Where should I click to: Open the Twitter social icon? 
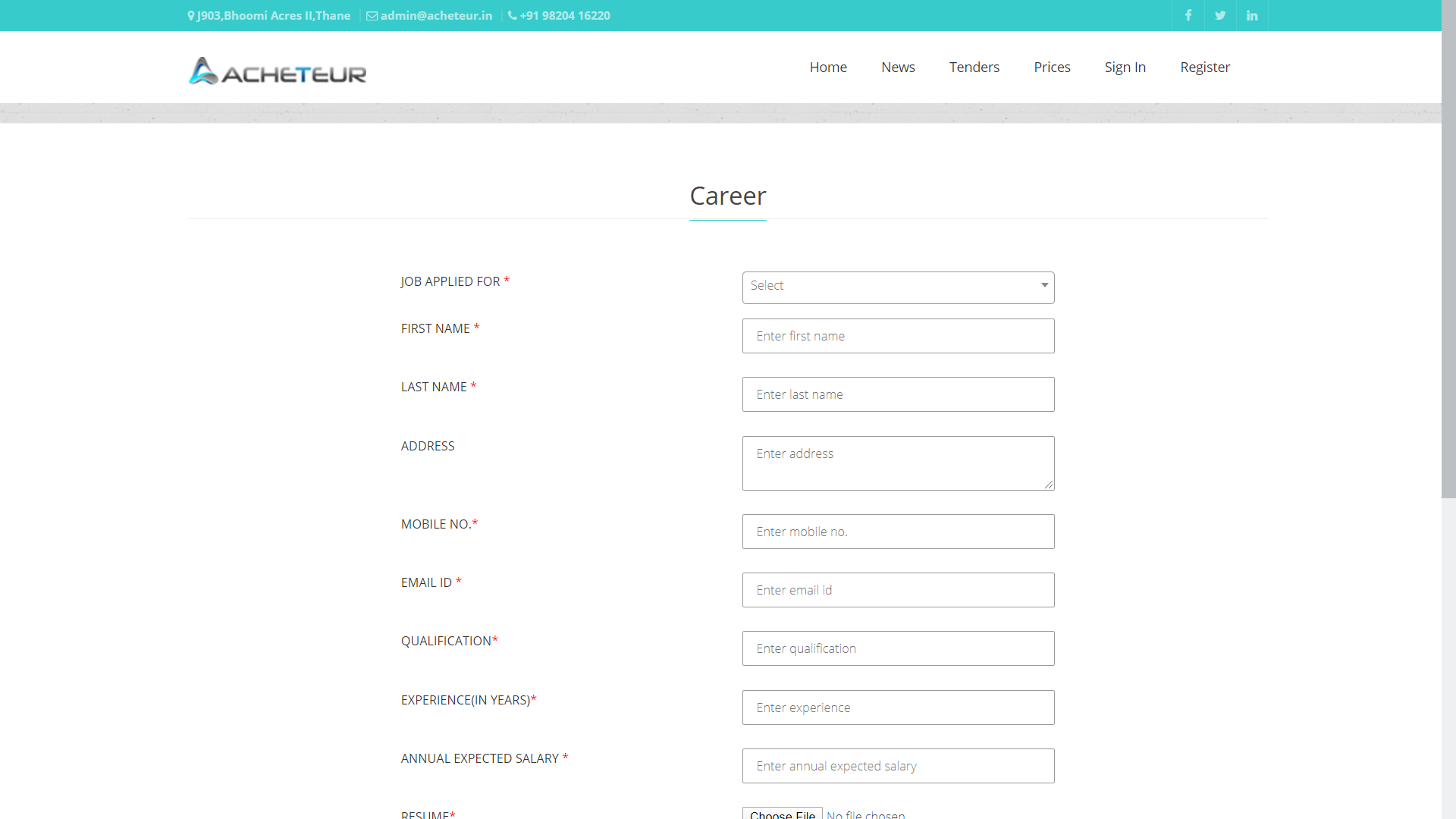click(x=1220, y=15)
